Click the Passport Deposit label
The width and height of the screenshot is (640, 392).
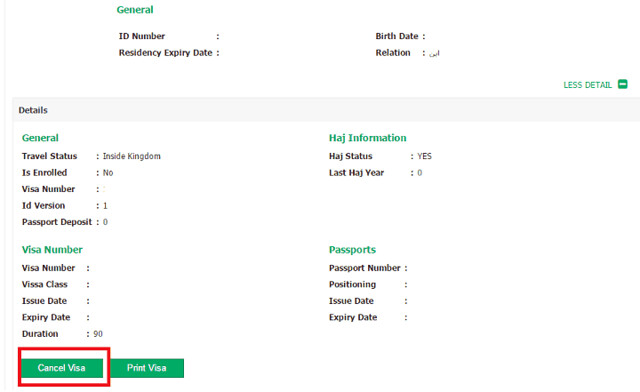(57, 222)
